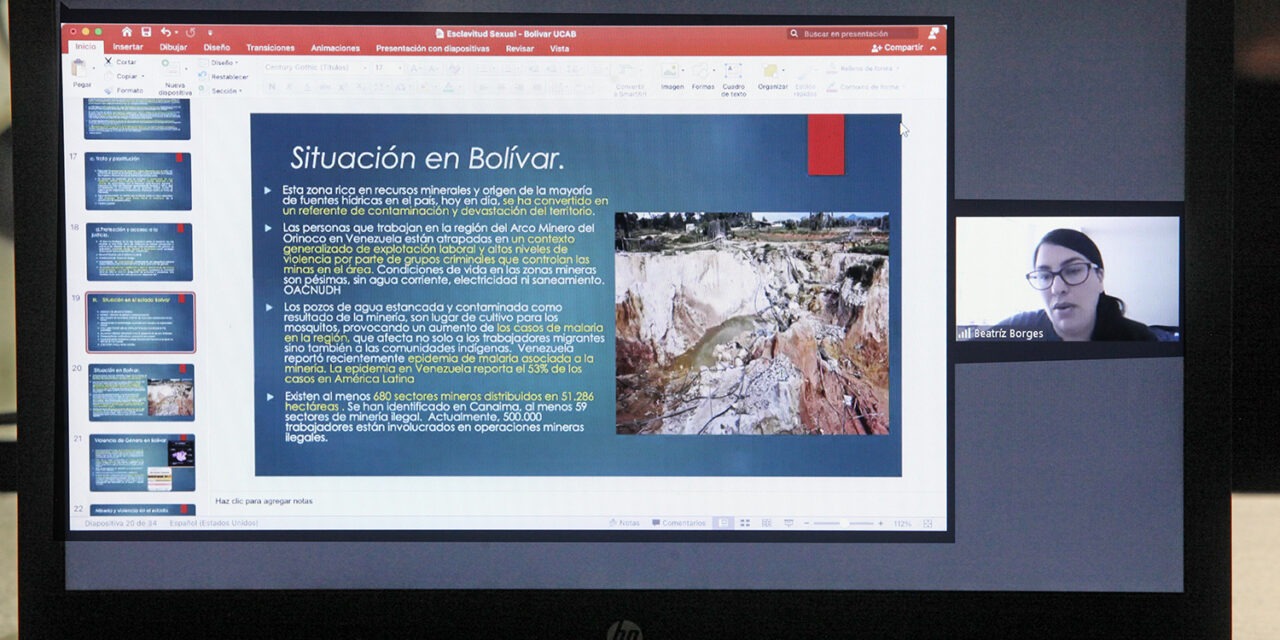
Task: Open Presentación con diapositivas tab
Action: pyautogui.click(x=433, y=48)
